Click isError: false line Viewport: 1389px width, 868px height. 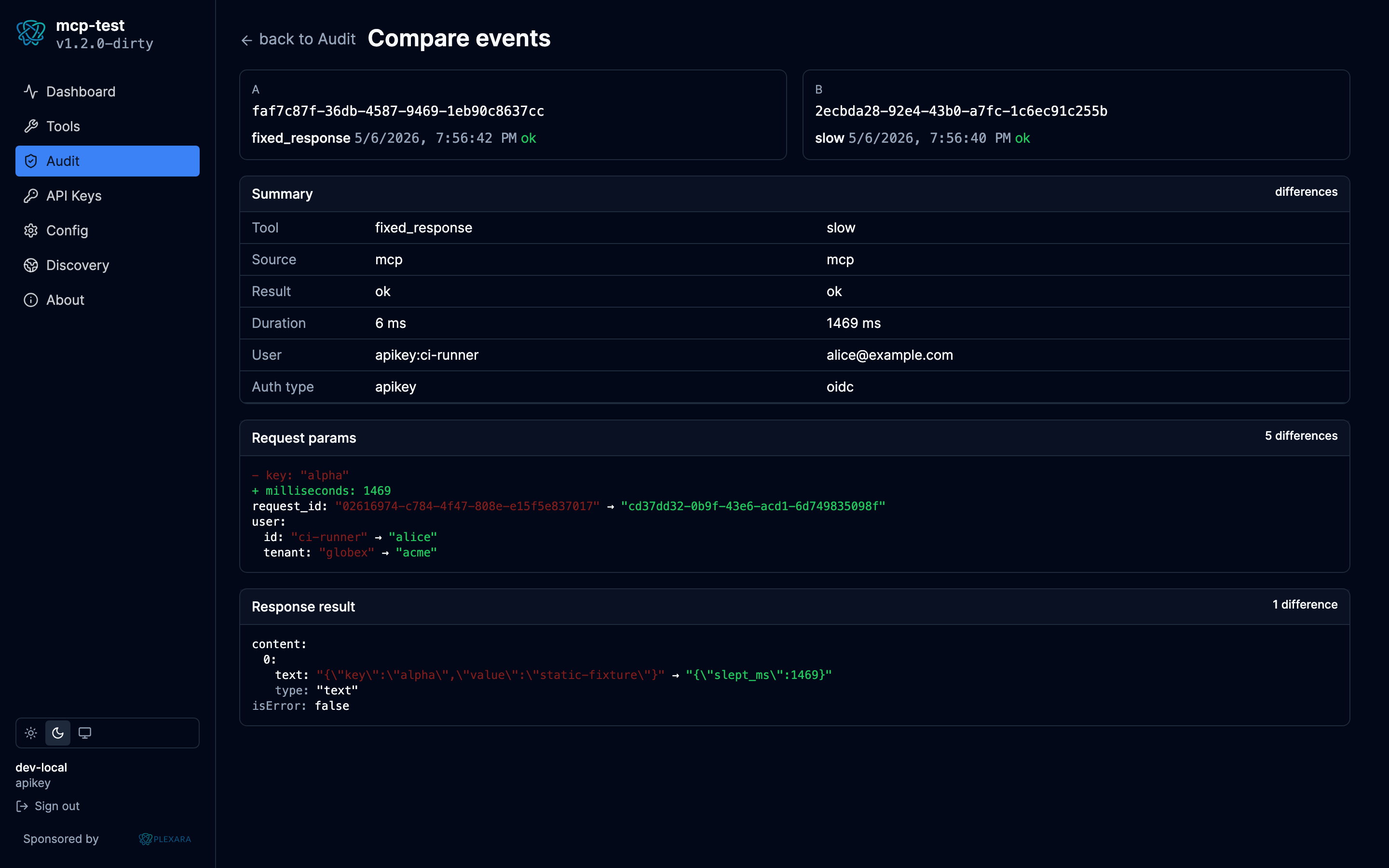[x=300, y=706]
